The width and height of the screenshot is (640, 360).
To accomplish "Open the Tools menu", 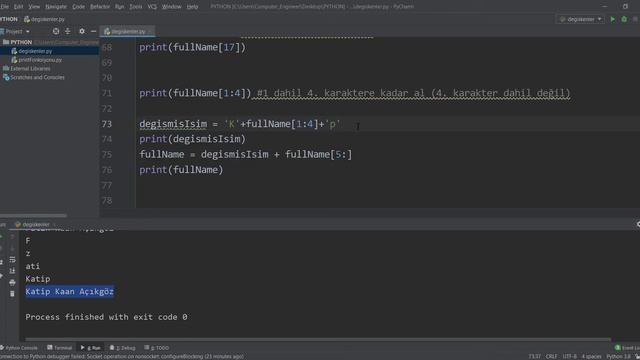I will click(136, 7).
